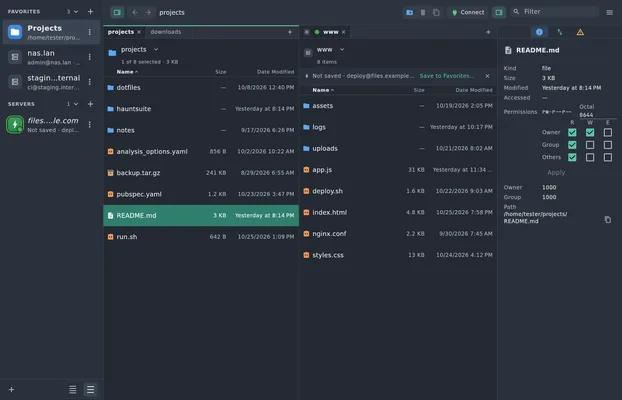
Task: Go back with the left arrow
Action: [135, 12]
